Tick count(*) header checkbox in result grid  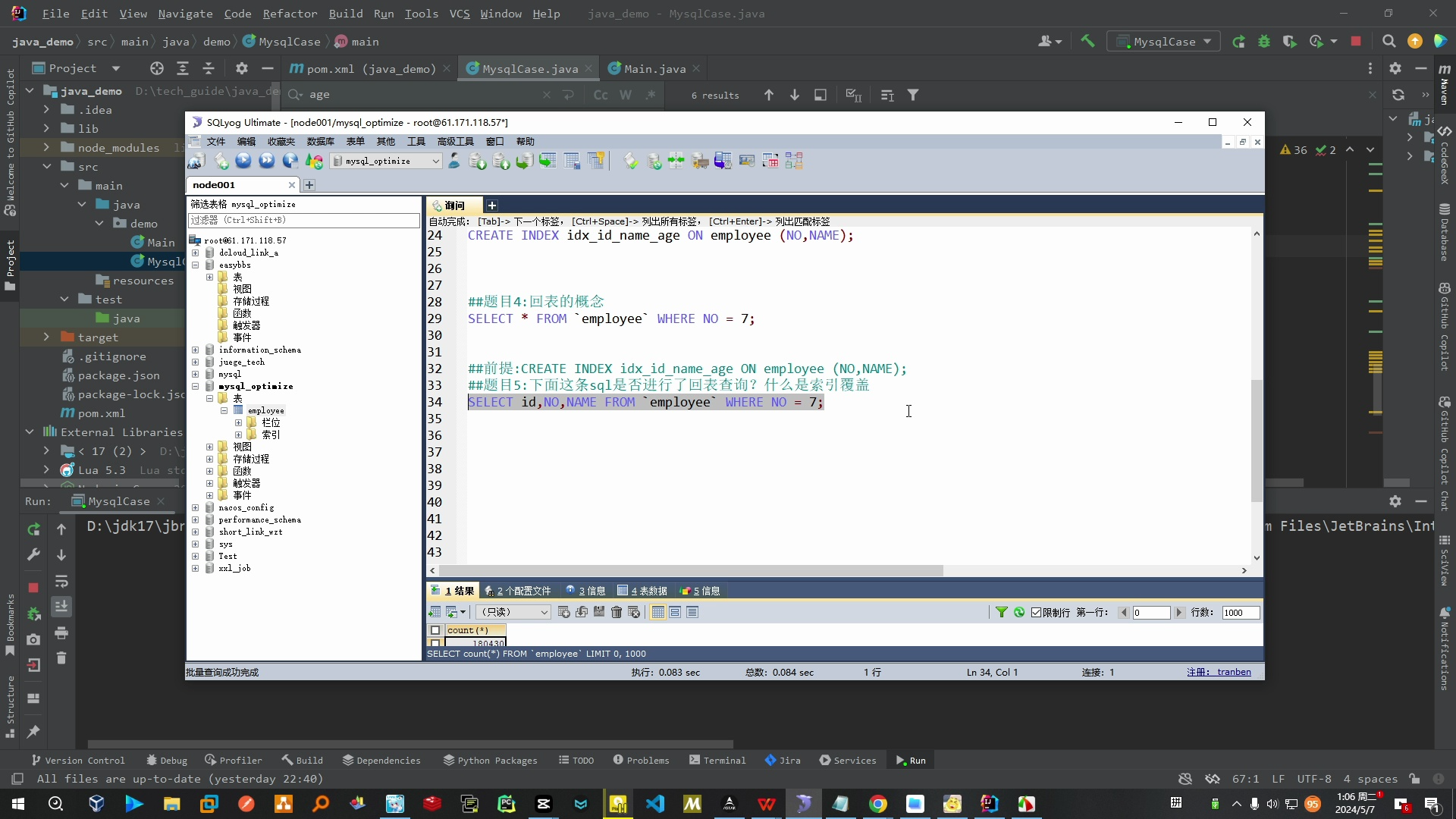click(x=435, y=630)
